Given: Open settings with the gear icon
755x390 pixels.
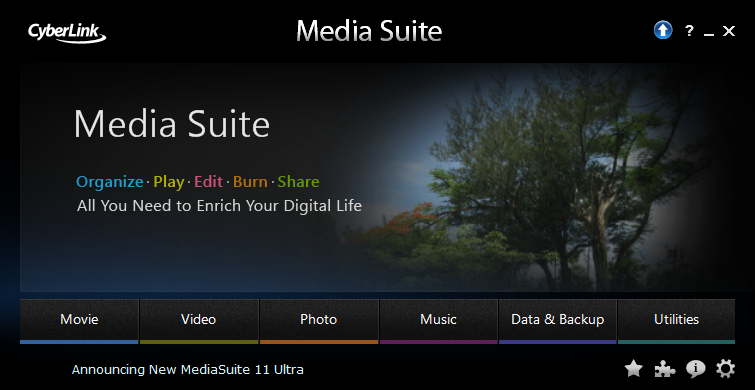Looking at the screenshot, I should click(x=725, y=369).
